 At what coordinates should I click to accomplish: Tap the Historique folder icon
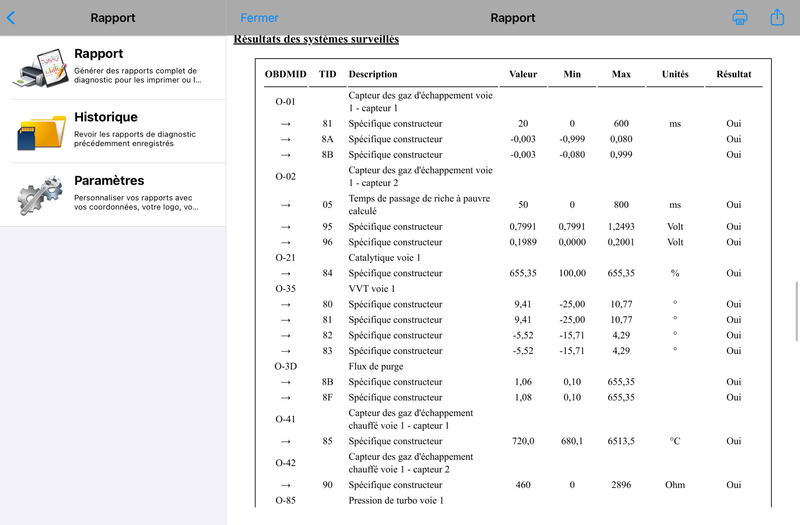coord(40,131)
